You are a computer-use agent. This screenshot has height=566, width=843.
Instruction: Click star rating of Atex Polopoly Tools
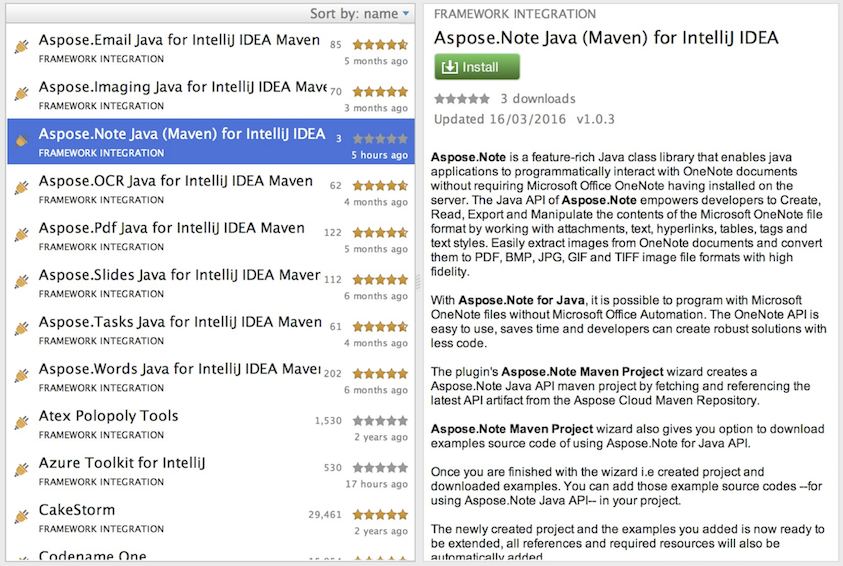pos(380,420)
